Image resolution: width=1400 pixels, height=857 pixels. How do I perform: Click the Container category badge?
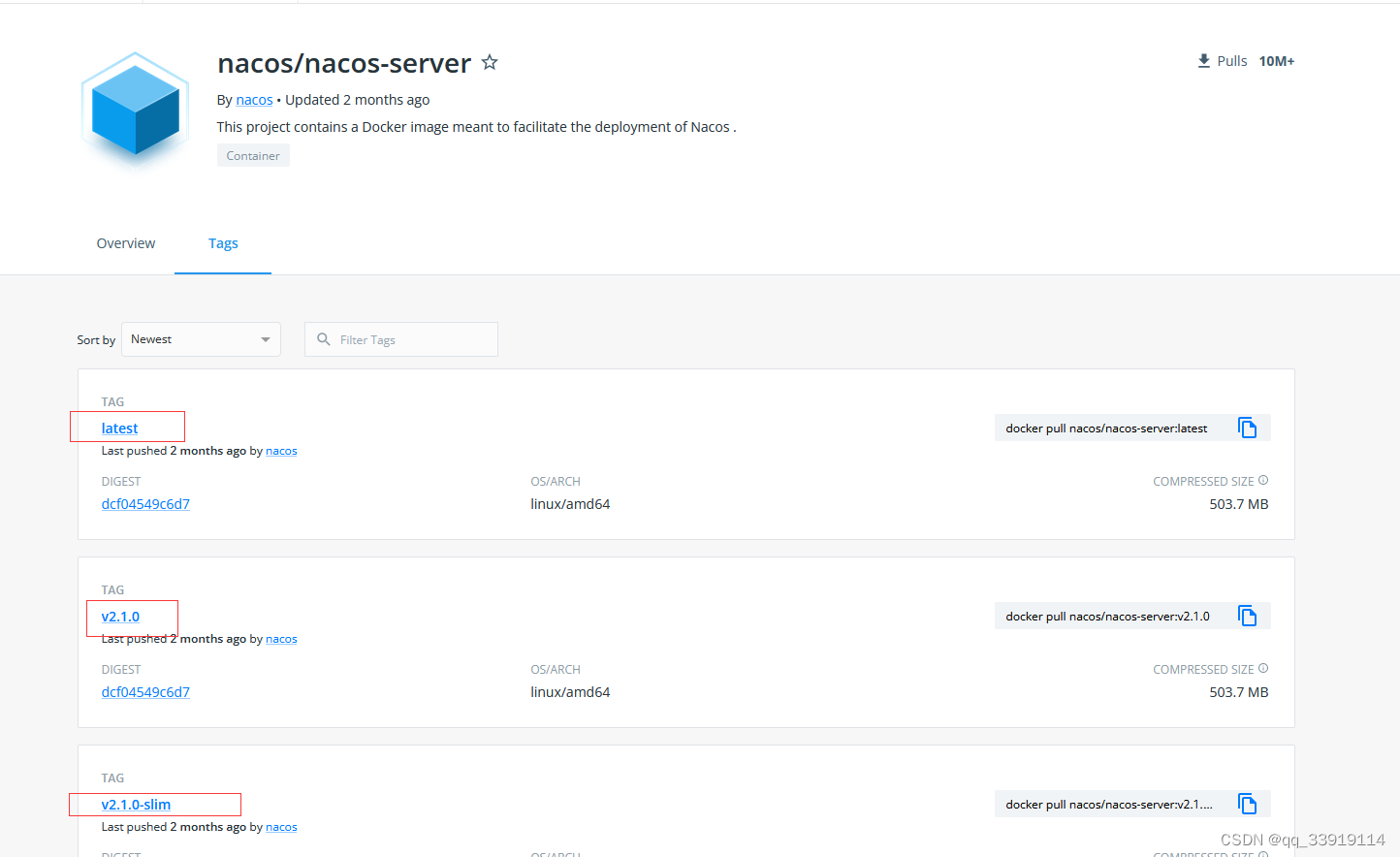point(253,155)
